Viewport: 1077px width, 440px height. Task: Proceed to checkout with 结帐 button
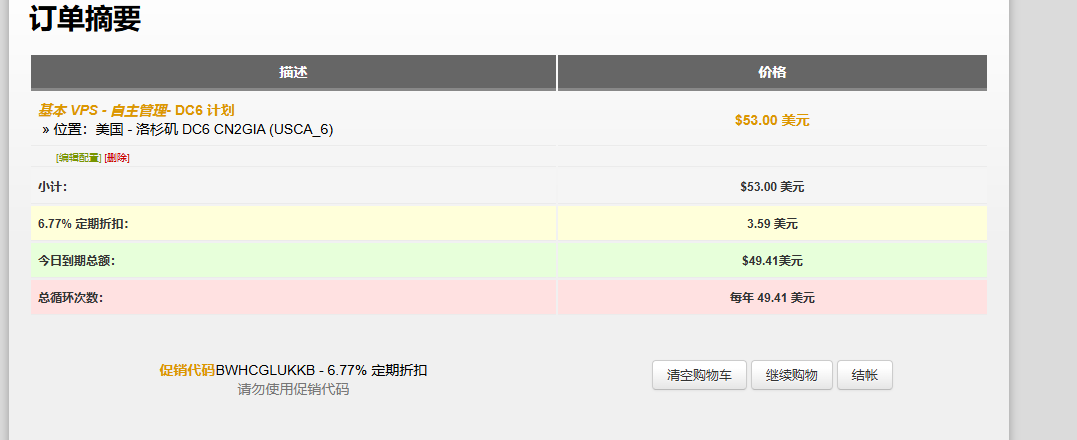coord(865,375)
